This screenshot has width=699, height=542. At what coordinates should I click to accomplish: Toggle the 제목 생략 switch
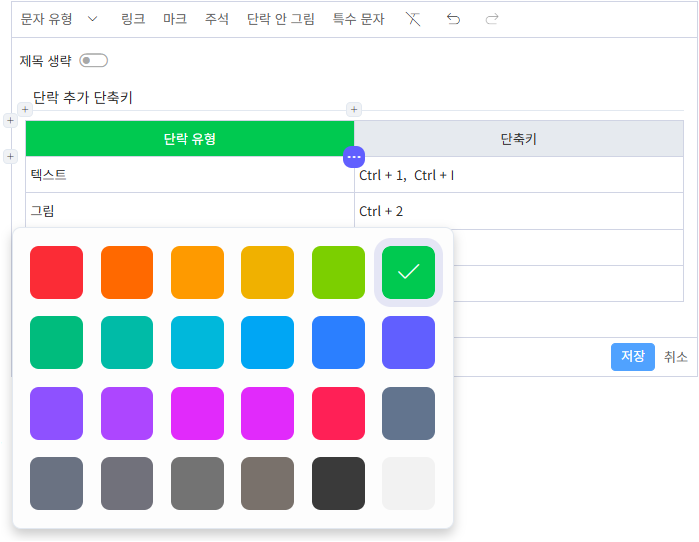[x=93, y=61]
